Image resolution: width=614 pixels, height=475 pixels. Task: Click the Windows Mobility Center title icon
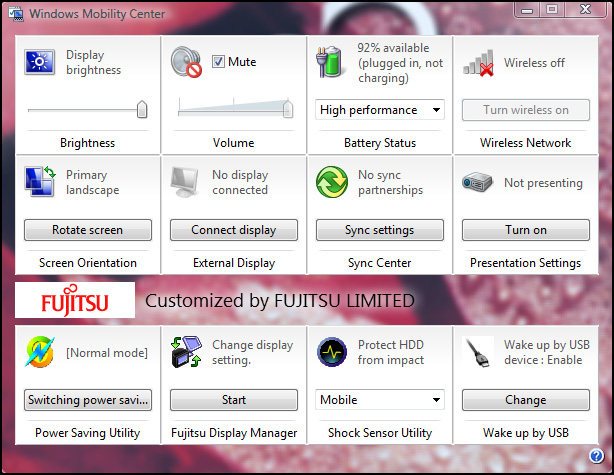[16, 14]
